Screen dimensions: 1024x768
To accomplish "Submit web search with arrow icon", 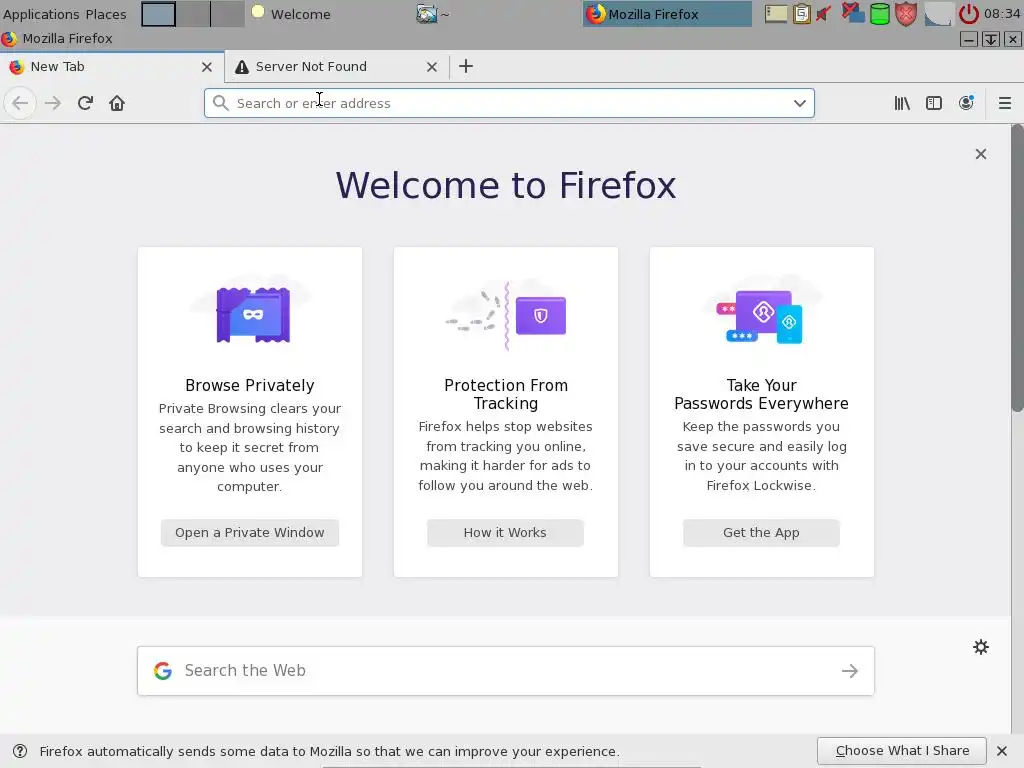I will (x=850, y=671).
